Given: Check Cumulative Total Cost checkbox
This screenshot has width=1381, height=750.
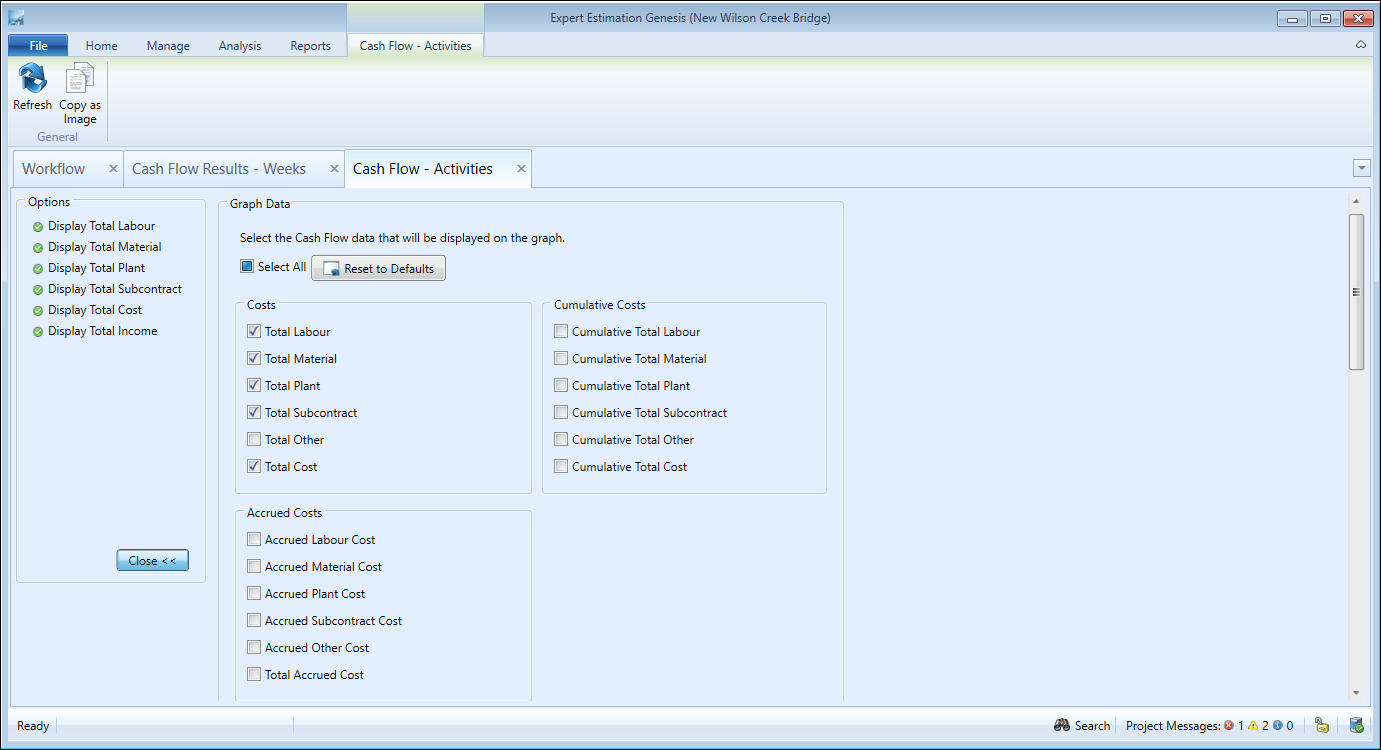Looking at the screenshot, I should tap(561, 466).
